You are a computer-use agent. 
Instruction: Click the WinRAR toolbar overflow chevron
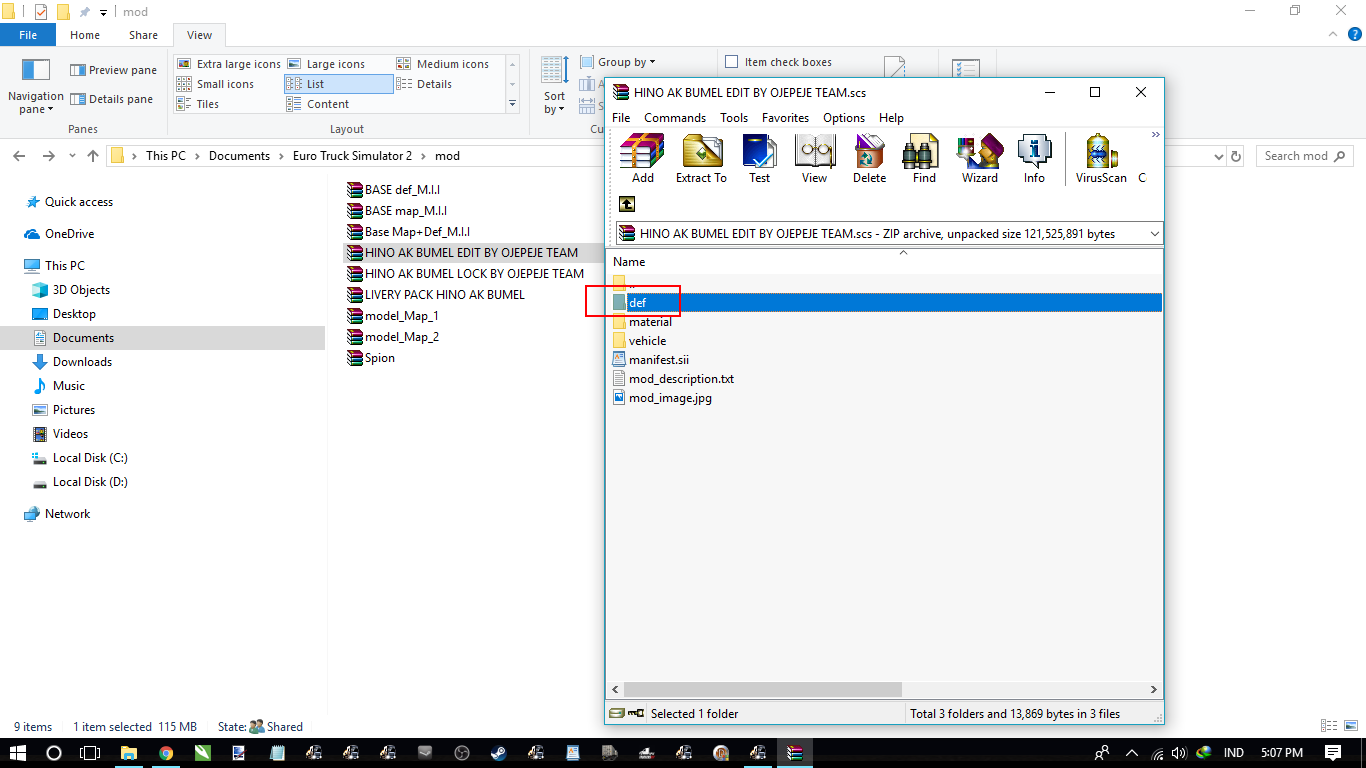point(1156,134)
